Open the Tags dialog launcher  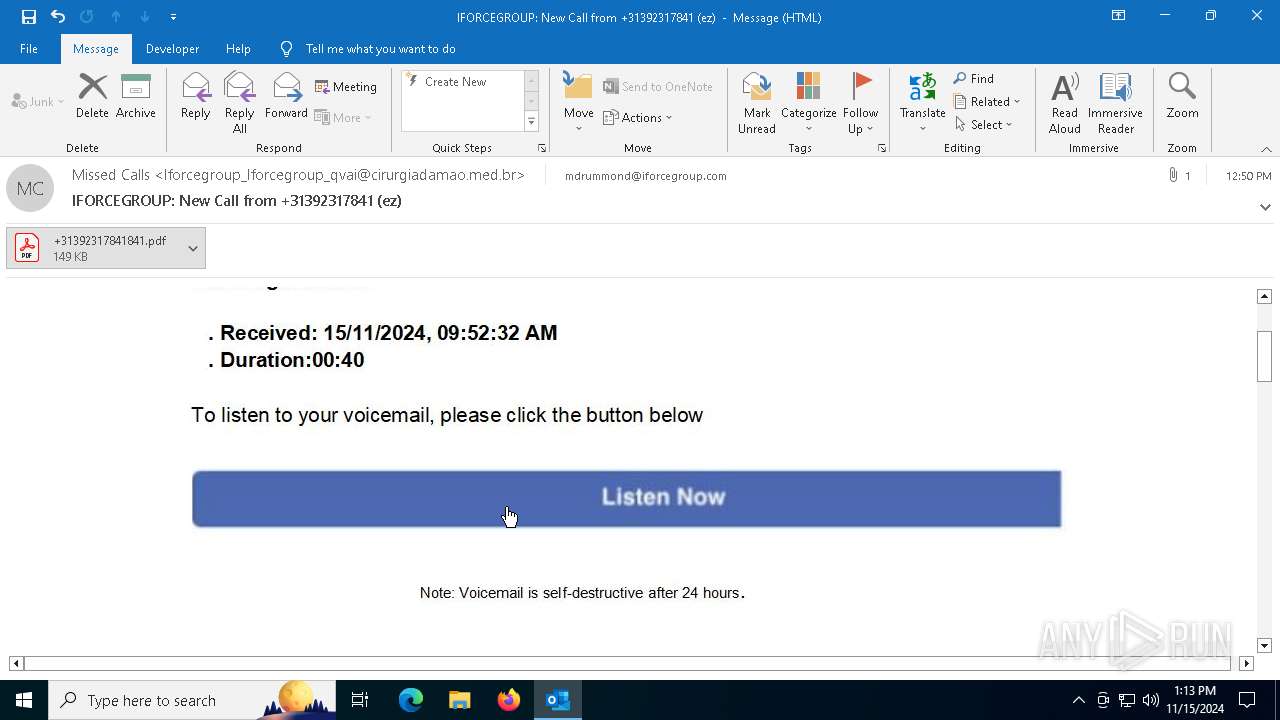pos(882,148)
